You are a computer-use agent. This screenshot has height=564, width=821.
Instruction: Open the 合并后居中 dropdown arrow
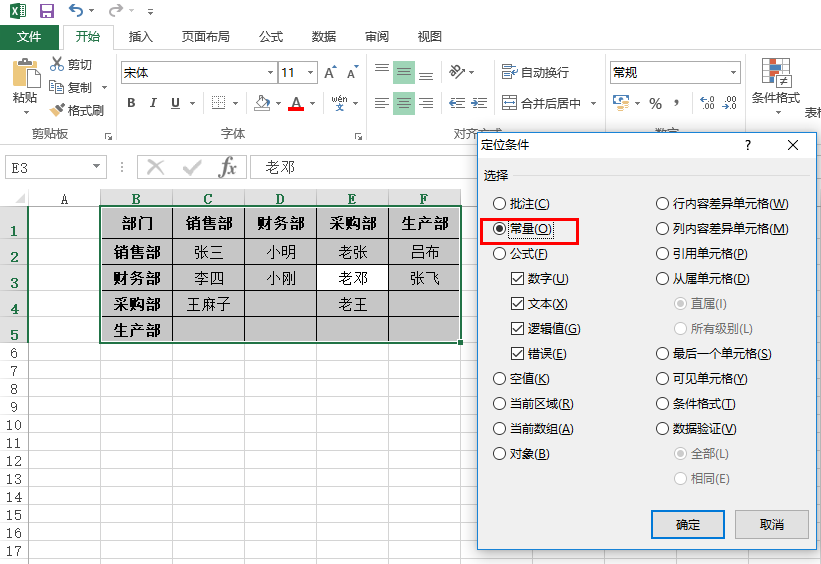pyautogui.click(x=593, y=103)
